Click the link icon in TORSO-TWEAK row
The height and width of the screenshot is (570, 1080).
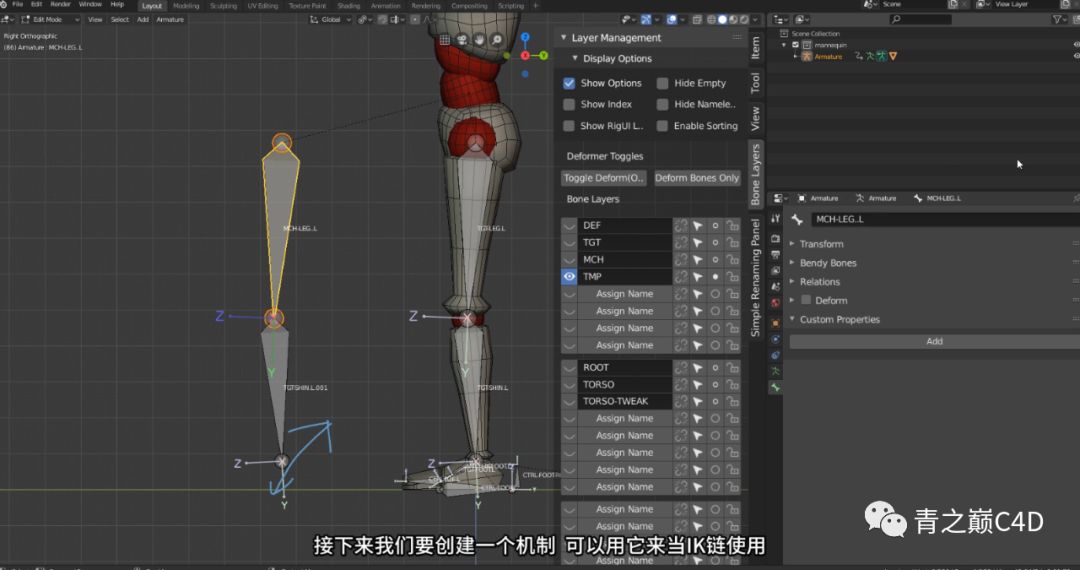(681, 401)
